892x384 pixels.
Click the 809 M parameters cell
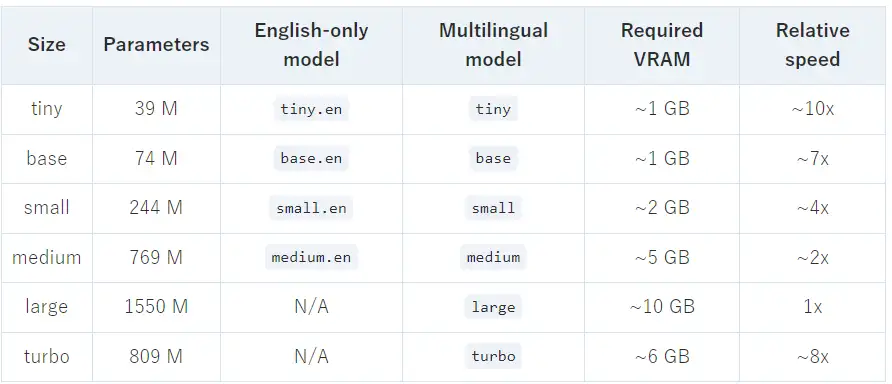pos(156,357)
